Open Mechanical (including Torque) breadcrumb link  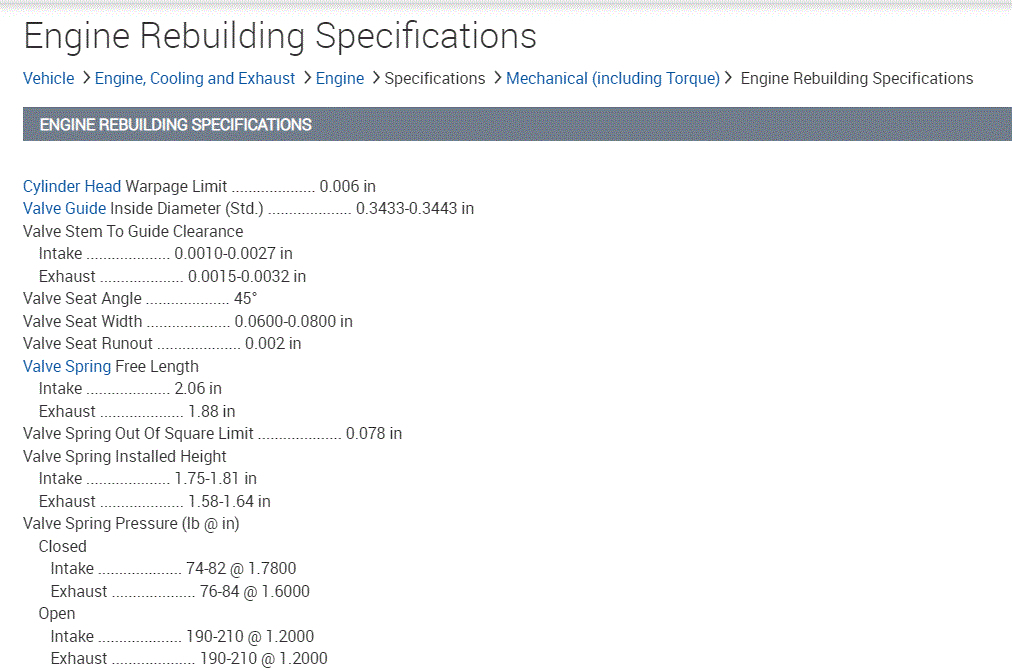coord(613,78)
